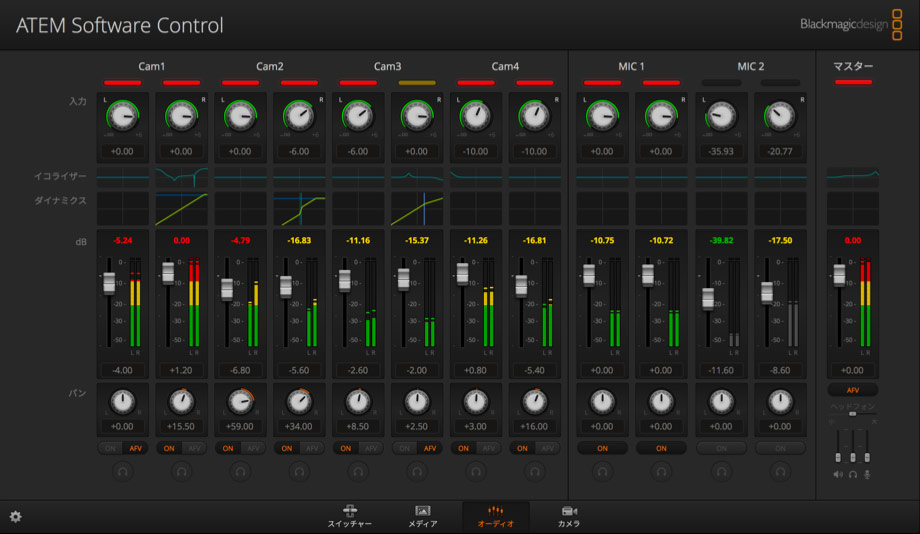Toggle ON for MIC 1 left channel
The height and width of the screenshot is (534, 920).
603,448
